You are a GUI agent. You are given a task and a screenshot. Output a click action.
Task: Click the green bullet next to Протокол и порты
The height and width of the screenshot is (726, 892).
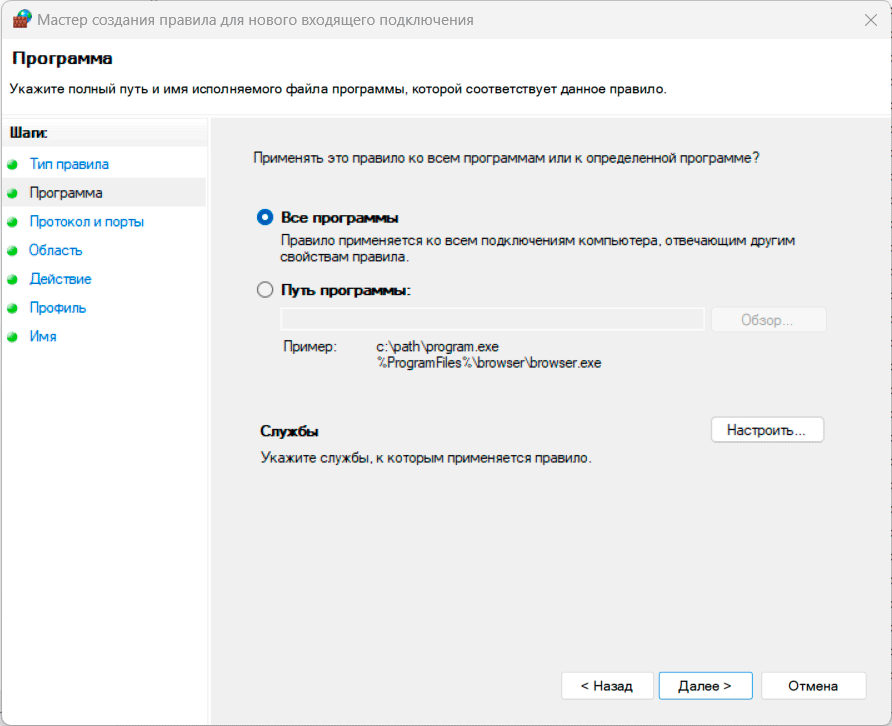[12, 222]
